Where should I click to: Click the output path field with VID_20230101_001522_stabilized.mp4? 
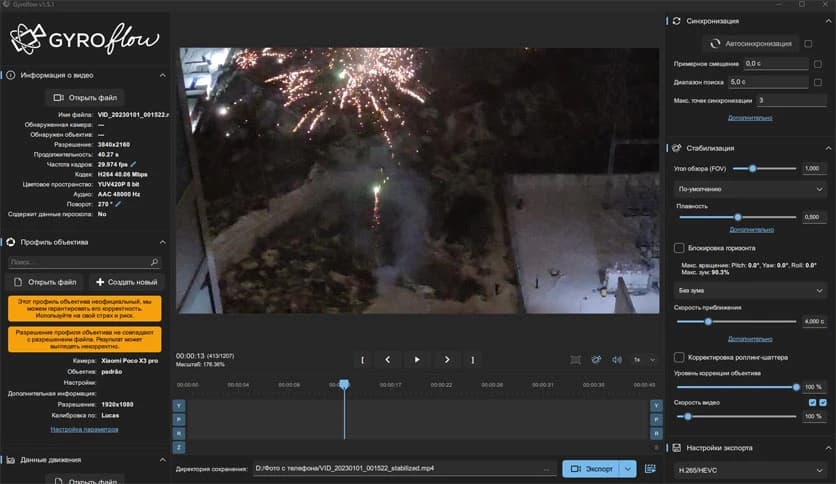[x=403, y=469]
